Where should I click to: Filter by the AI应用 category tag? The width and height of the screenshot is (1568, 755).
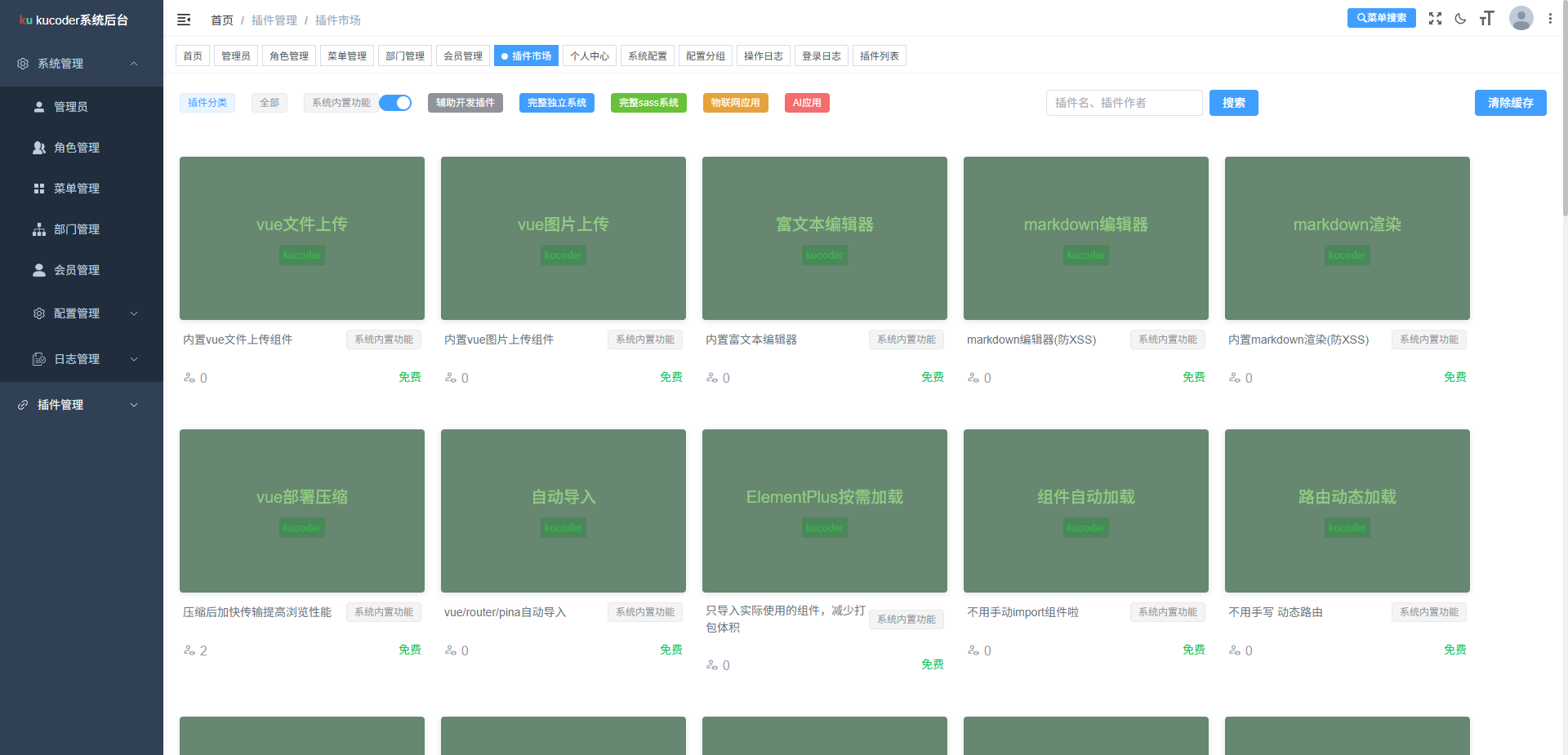(806, 103)
